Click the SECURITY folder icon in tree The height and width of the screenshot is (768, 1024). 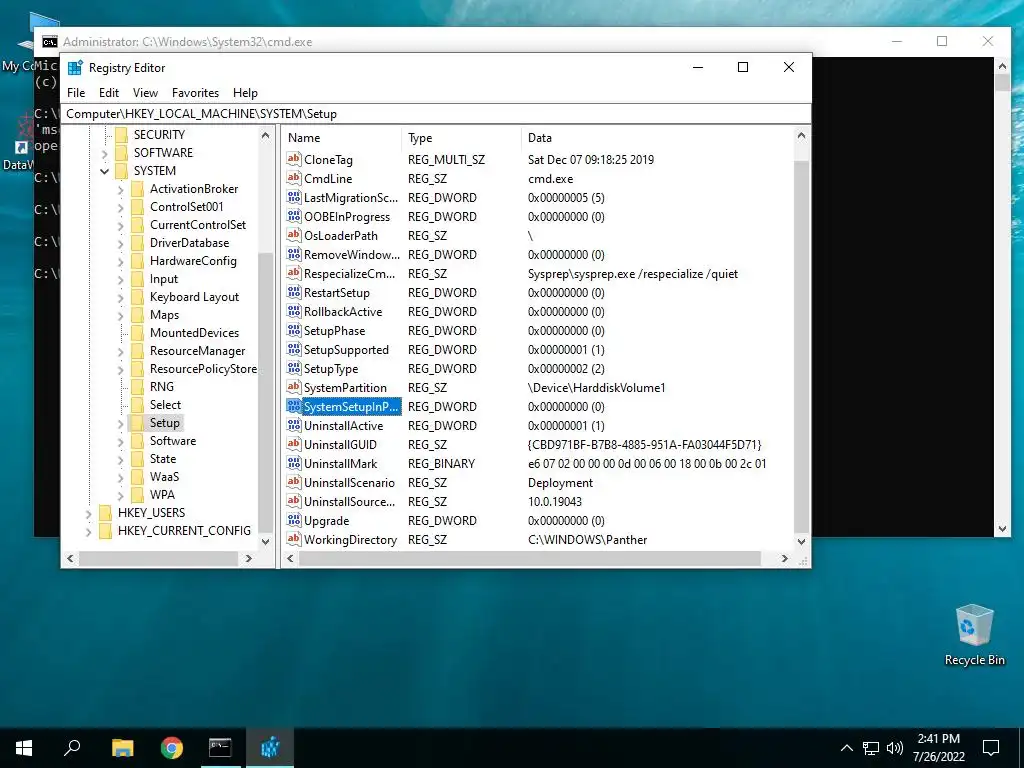click(121, 135)
